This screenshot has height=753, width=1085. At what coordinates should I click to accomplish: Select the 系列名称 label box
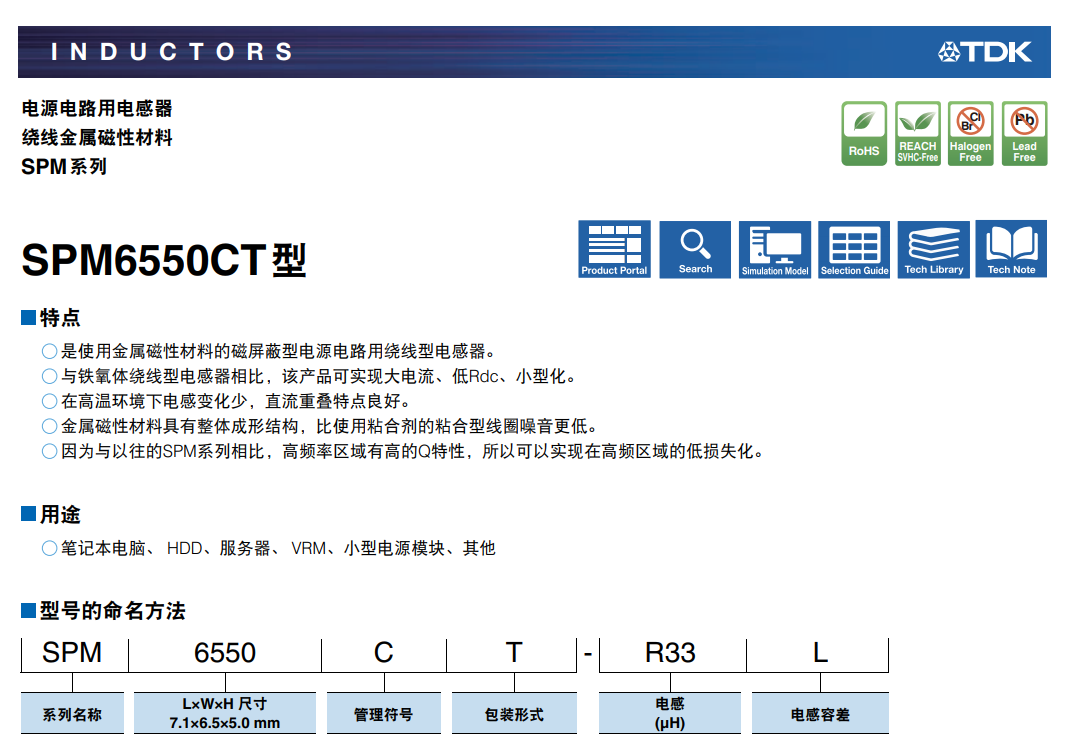72,714
